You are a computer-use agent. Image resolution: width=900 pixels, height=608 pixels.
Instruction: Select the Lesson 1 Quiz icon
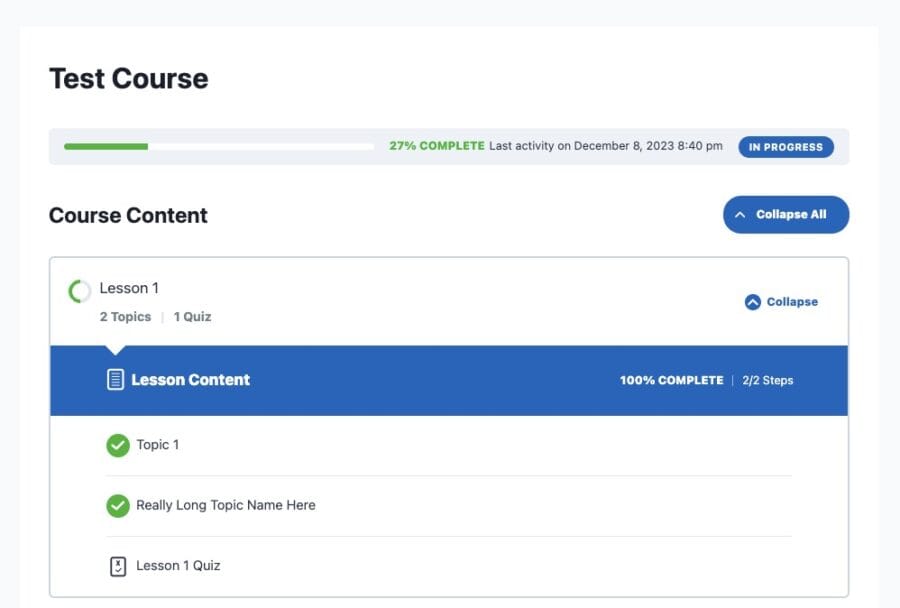(x=117, y=565)
